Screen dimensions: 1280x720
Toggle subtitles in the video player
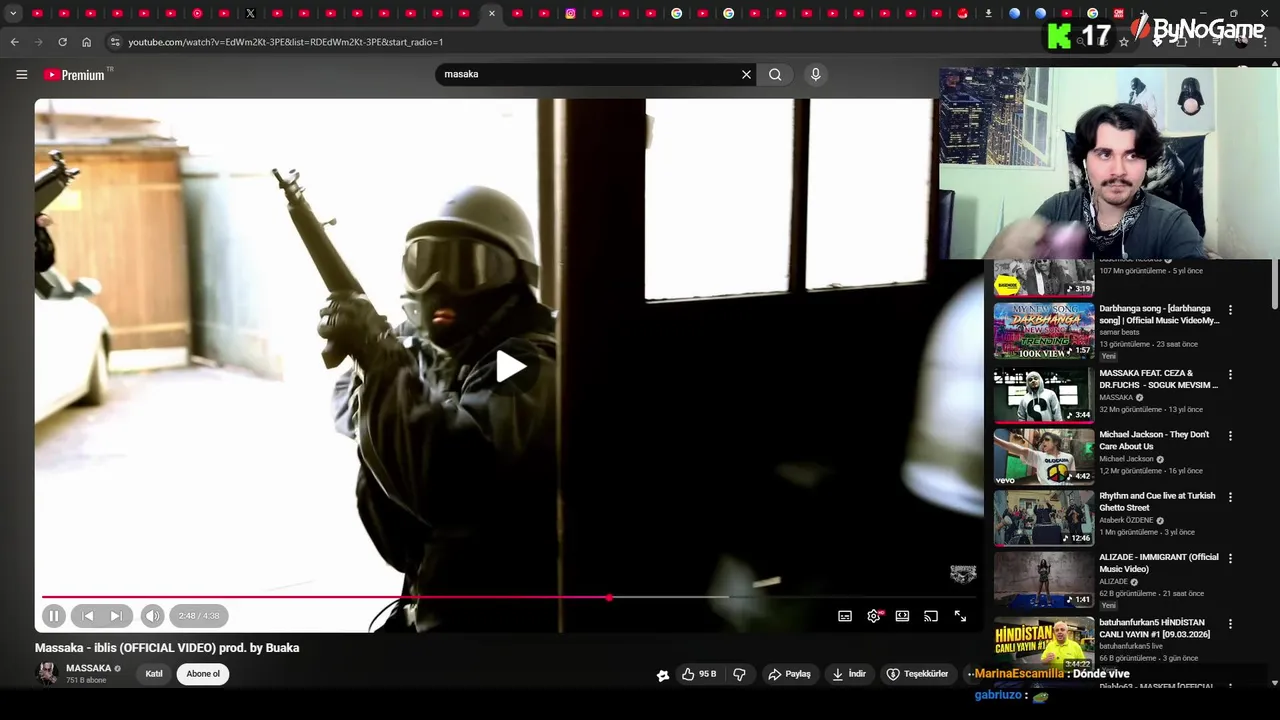pyautogui.click(x=845, y=616)
